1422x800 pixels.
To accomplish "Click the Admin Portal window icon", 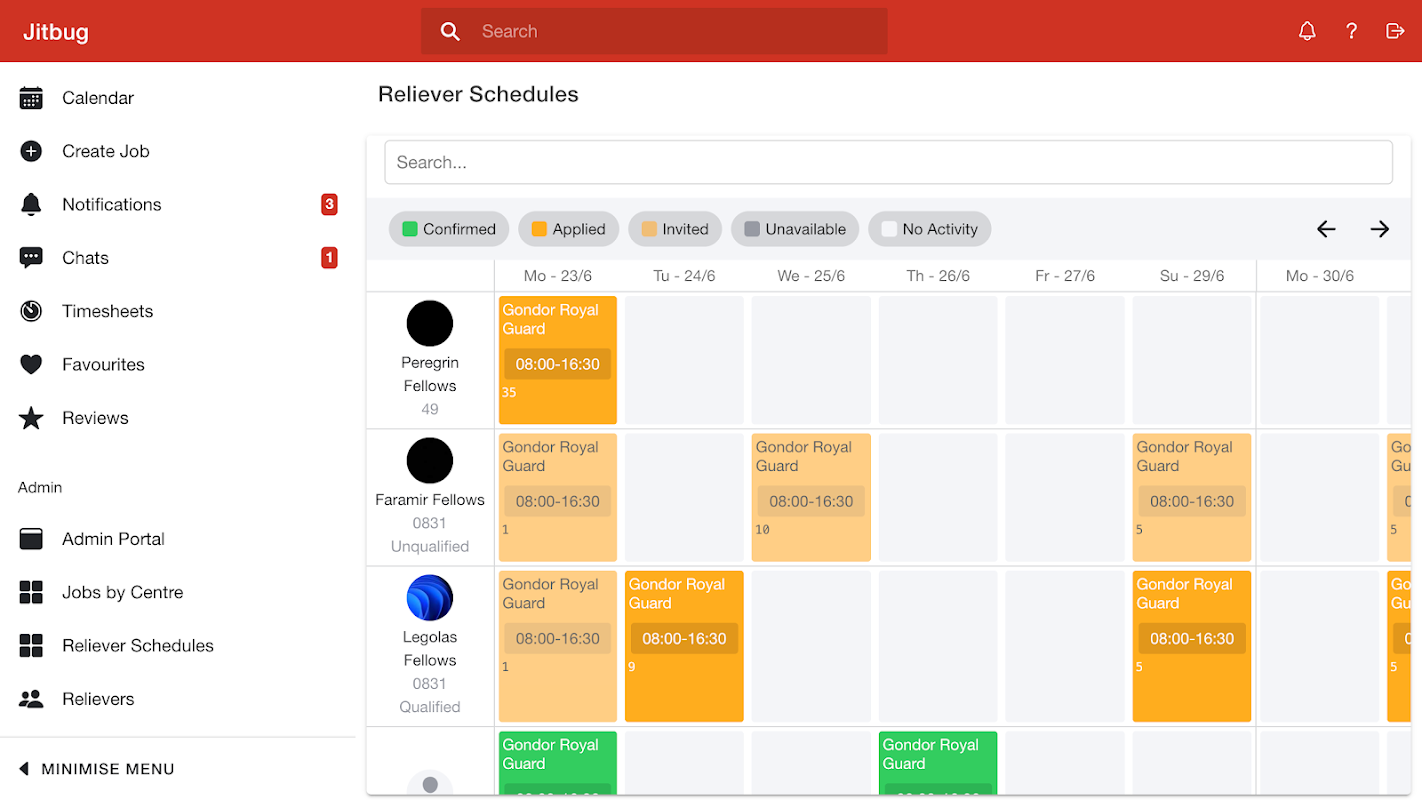I will coord(31,539).
